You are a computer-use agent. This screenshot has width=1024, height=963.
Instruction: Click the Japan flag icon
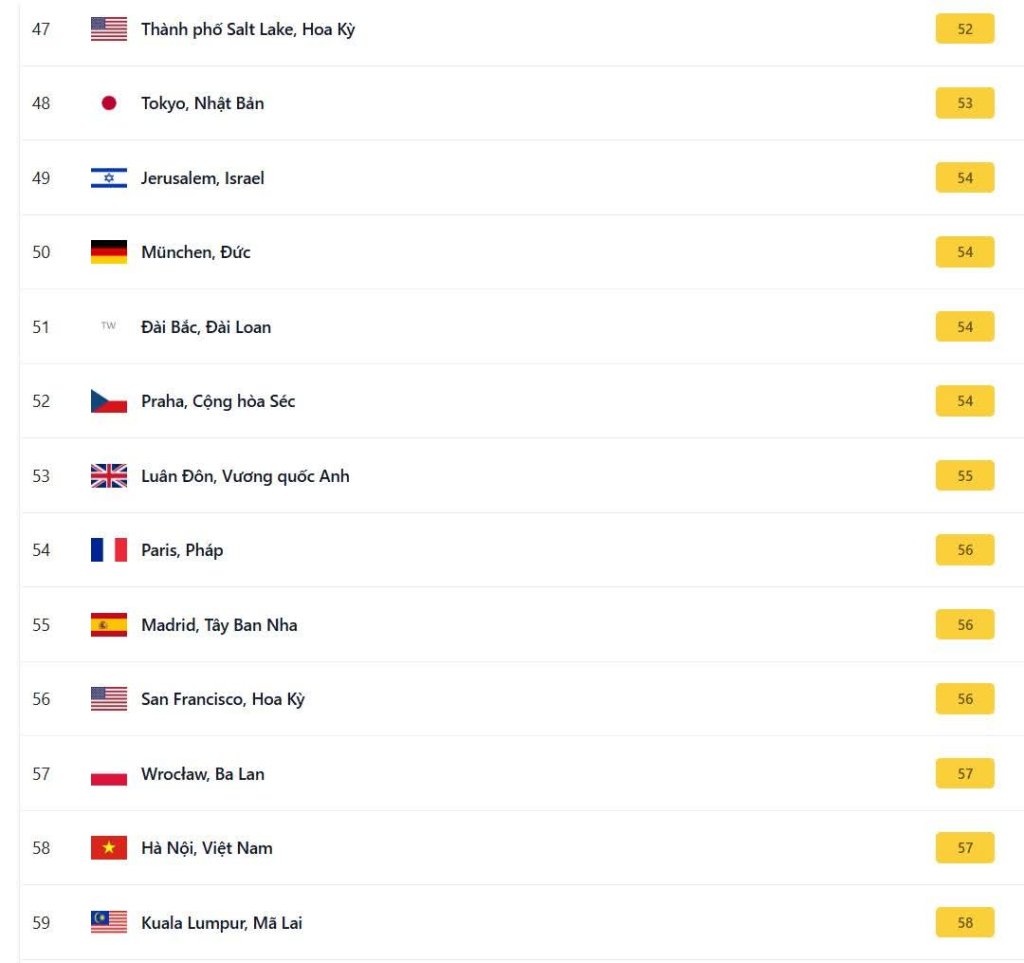(x=109, y=103)
